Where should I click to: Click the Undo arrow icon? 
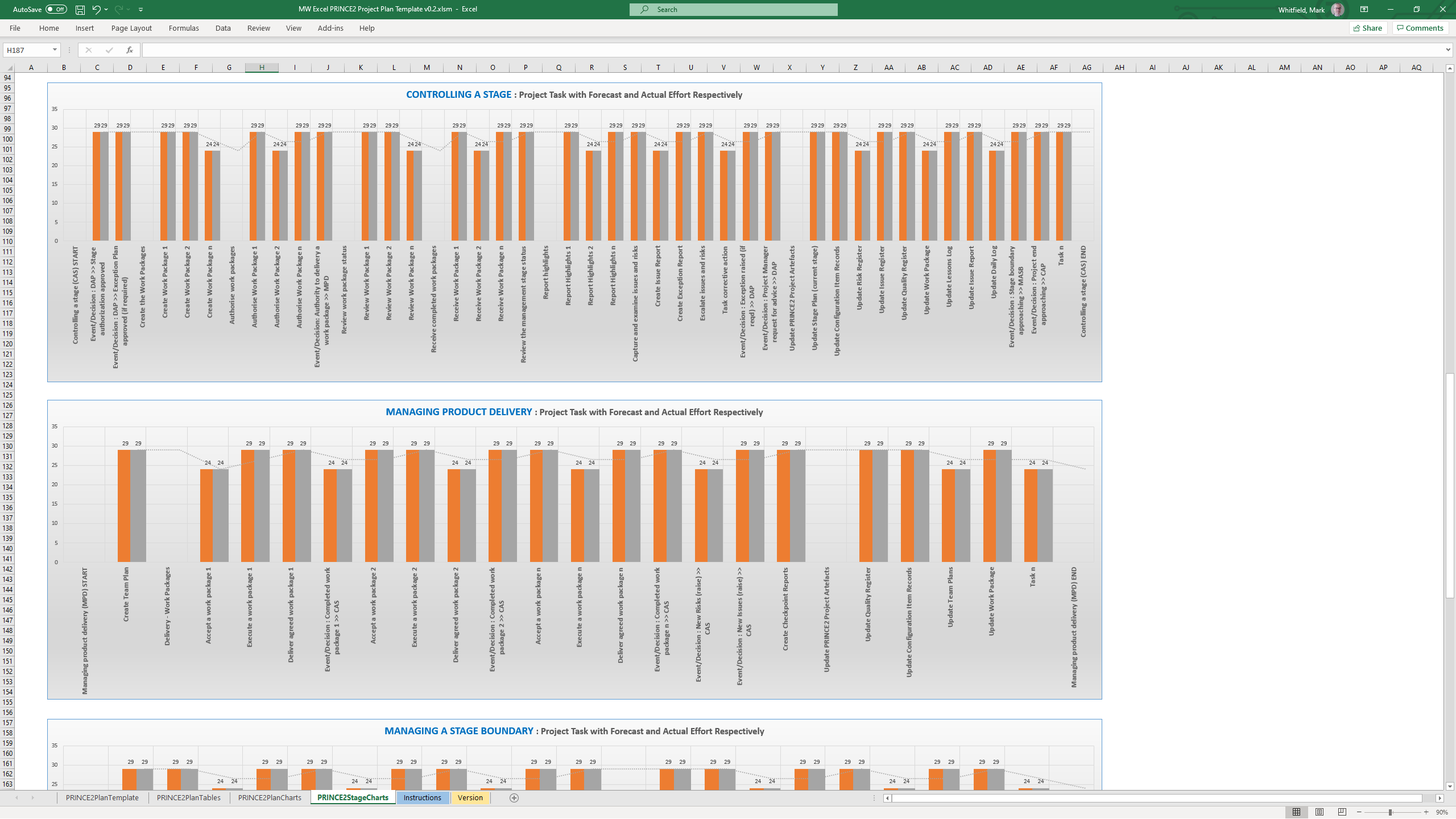click(96, 10)
